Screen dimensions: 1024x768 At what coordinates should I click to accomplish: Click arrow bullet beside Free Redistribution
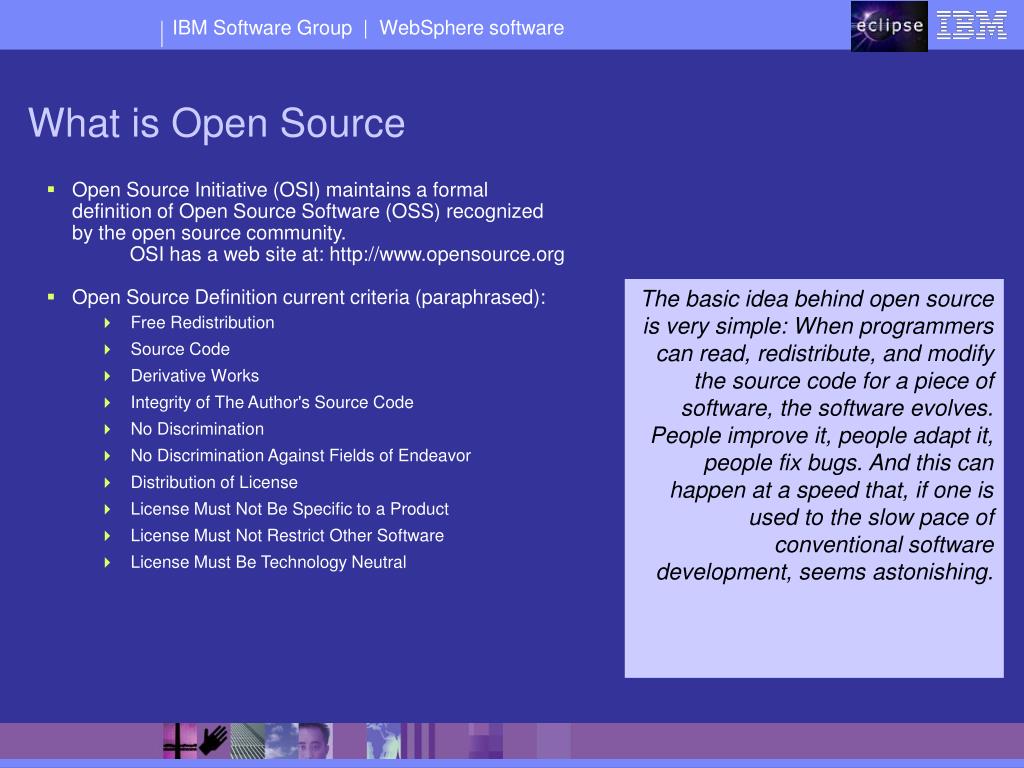click(108, 323)
